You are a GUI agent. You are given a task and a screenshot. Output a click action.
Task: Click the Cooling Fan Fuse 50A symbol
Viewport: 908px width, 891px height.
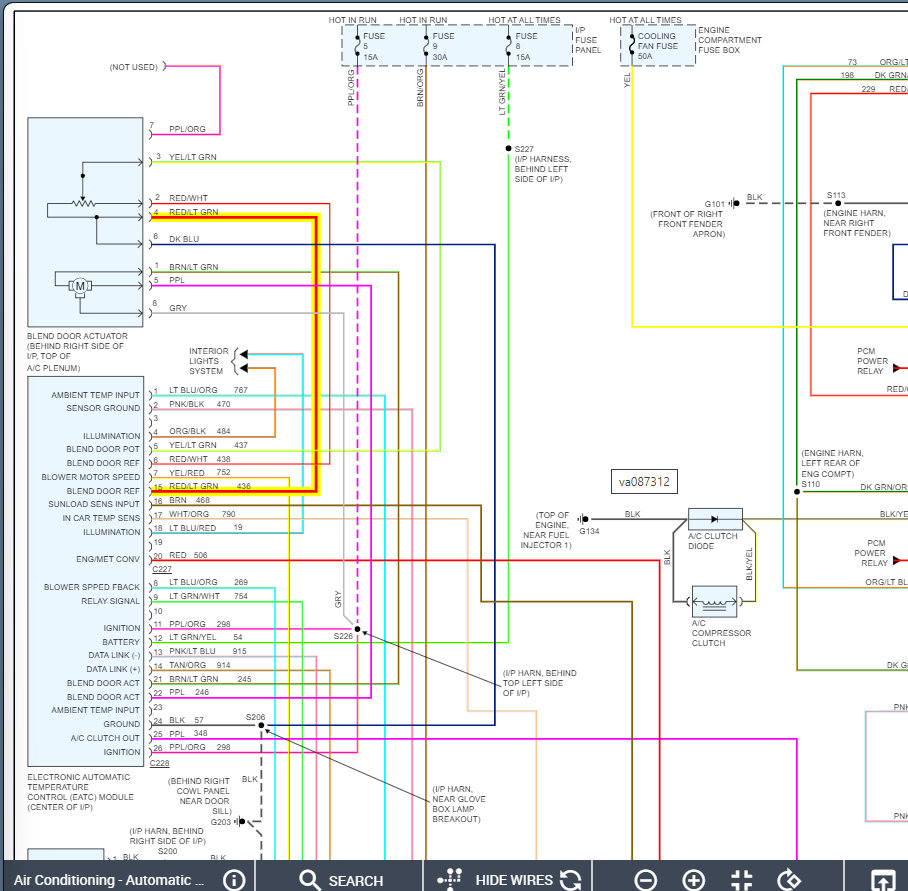tap(632, 46)
